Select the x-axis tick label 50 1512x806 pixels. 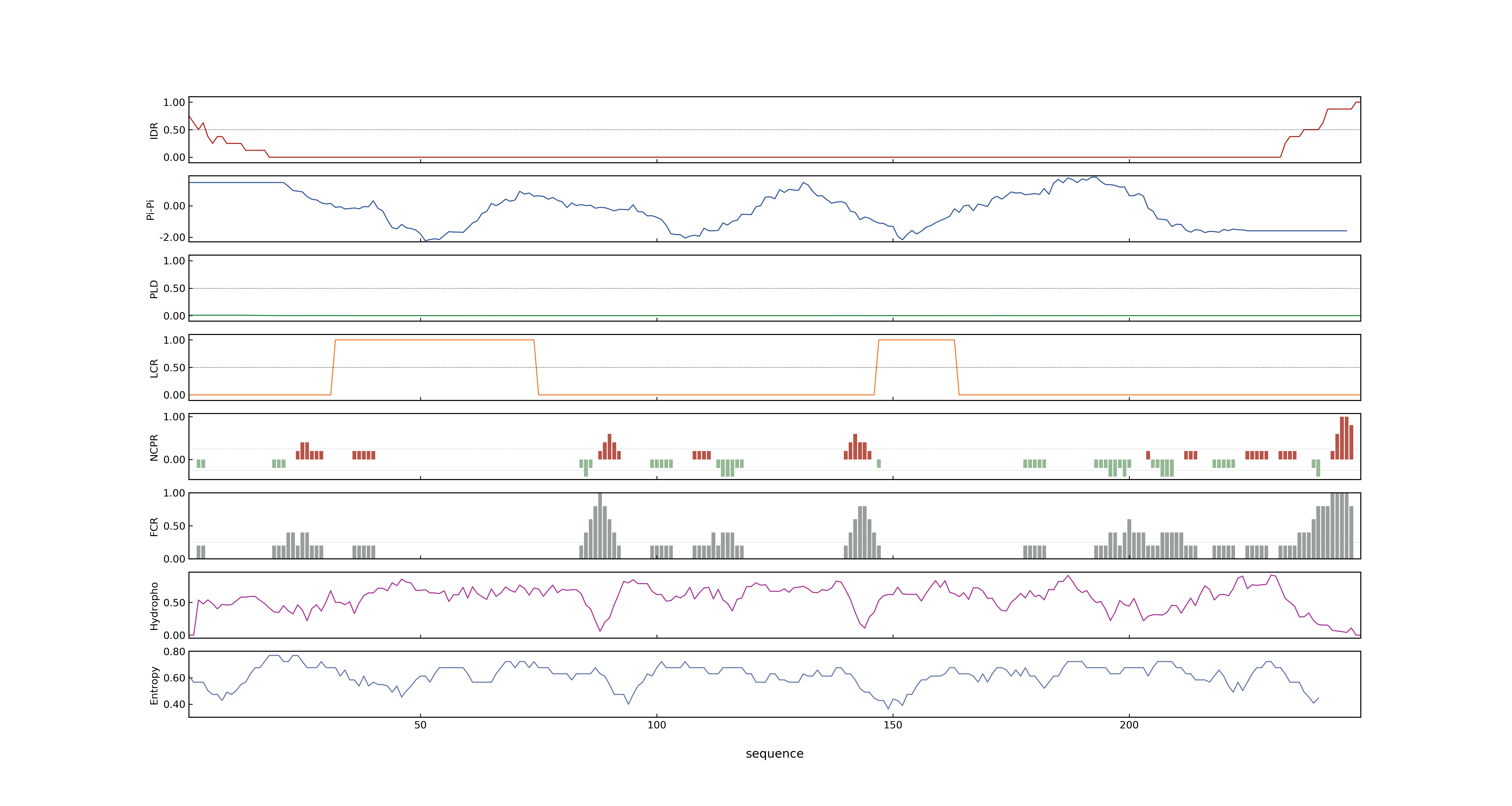point(420,725)
